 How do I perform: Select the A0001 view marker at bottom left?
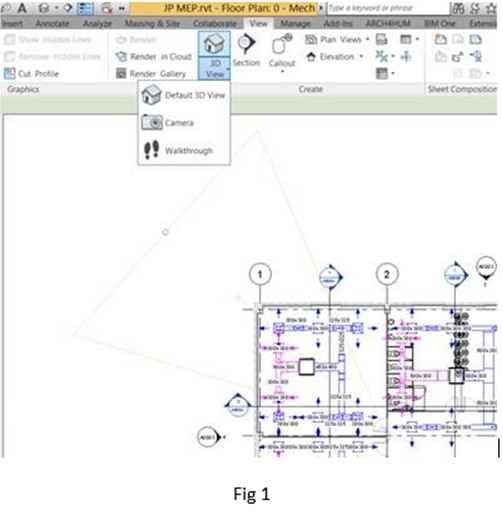pos(209,437)
